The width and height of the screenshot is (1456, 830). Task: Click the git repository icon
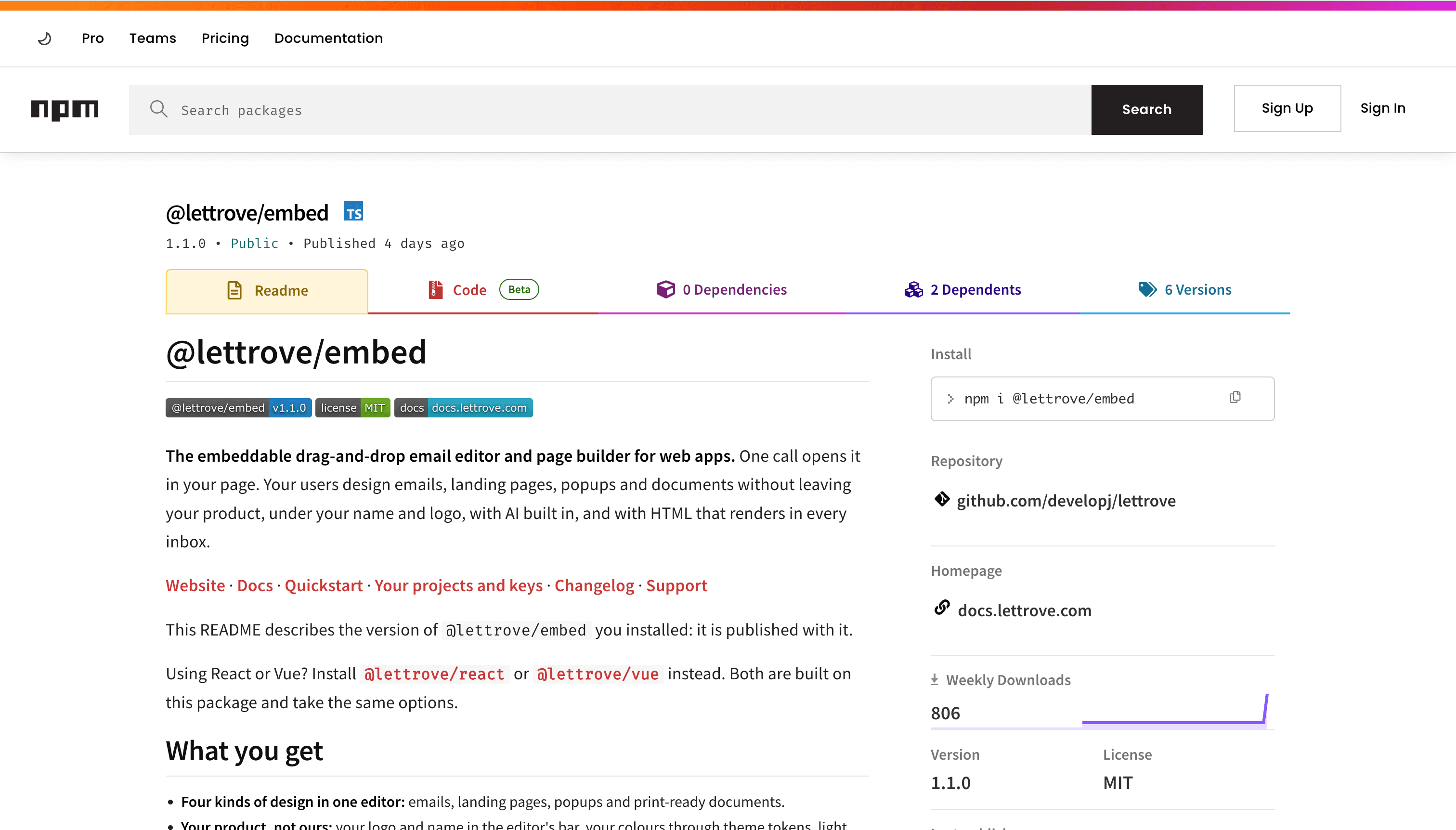tap(942, 499)
